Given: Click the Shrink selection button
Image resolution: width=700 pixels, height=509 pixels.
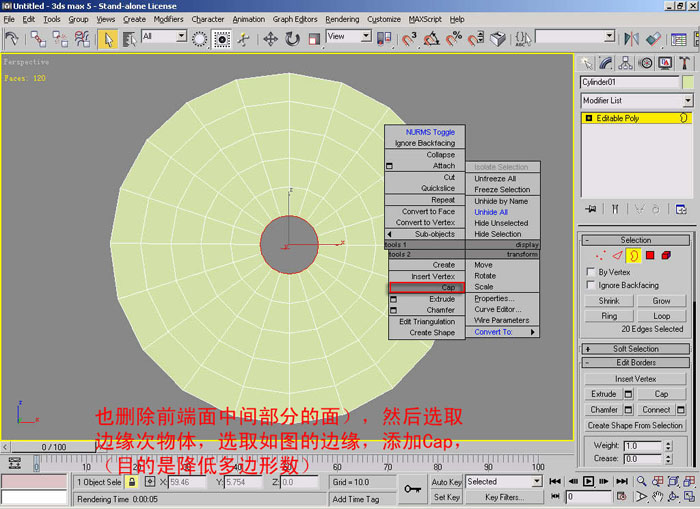Looking at the screenshot, I should [609, 301].
